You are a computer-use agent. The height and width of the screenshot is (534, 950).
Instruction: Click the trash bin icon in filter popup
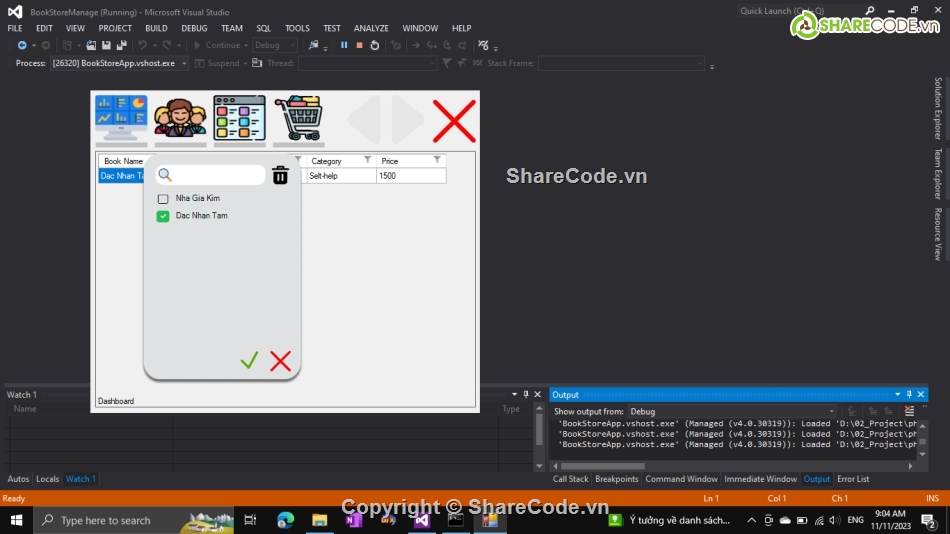(280, 175)
